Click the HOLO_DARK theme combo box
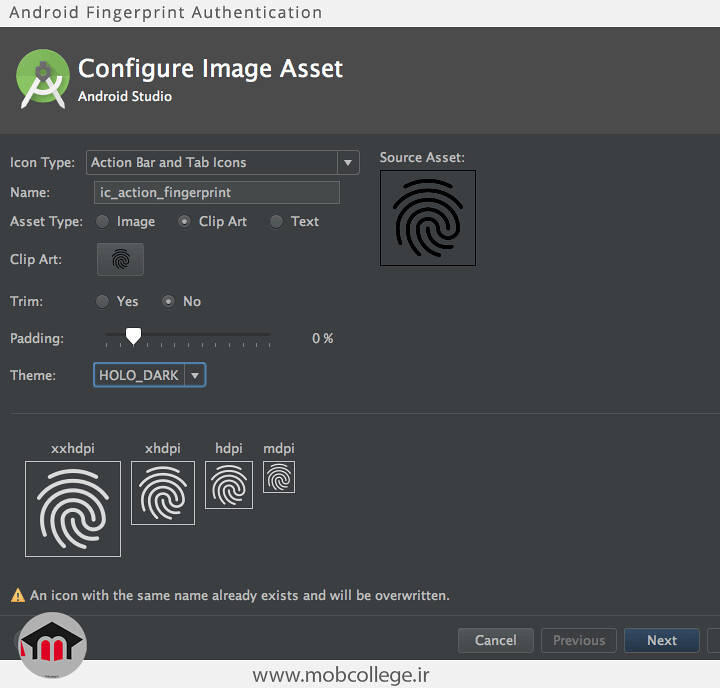Image resolution: width=720 pixels, height=688 pixels. coord(150,375)
